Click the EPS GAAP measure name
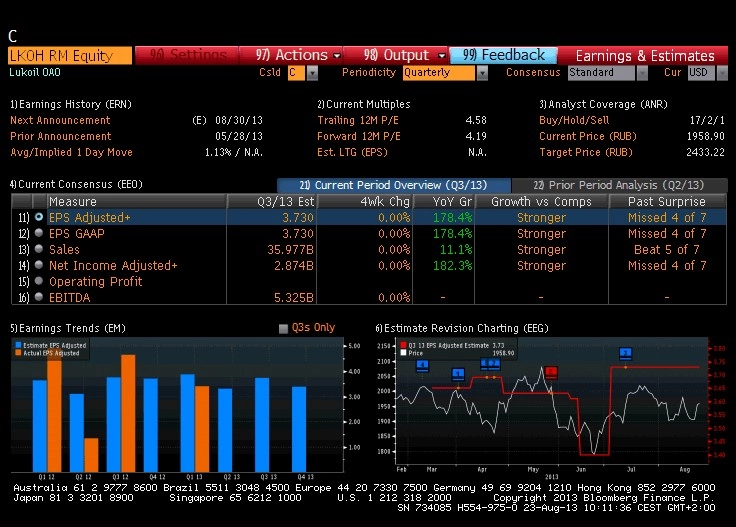The image size is (736, 527). [x=77, y=233]
